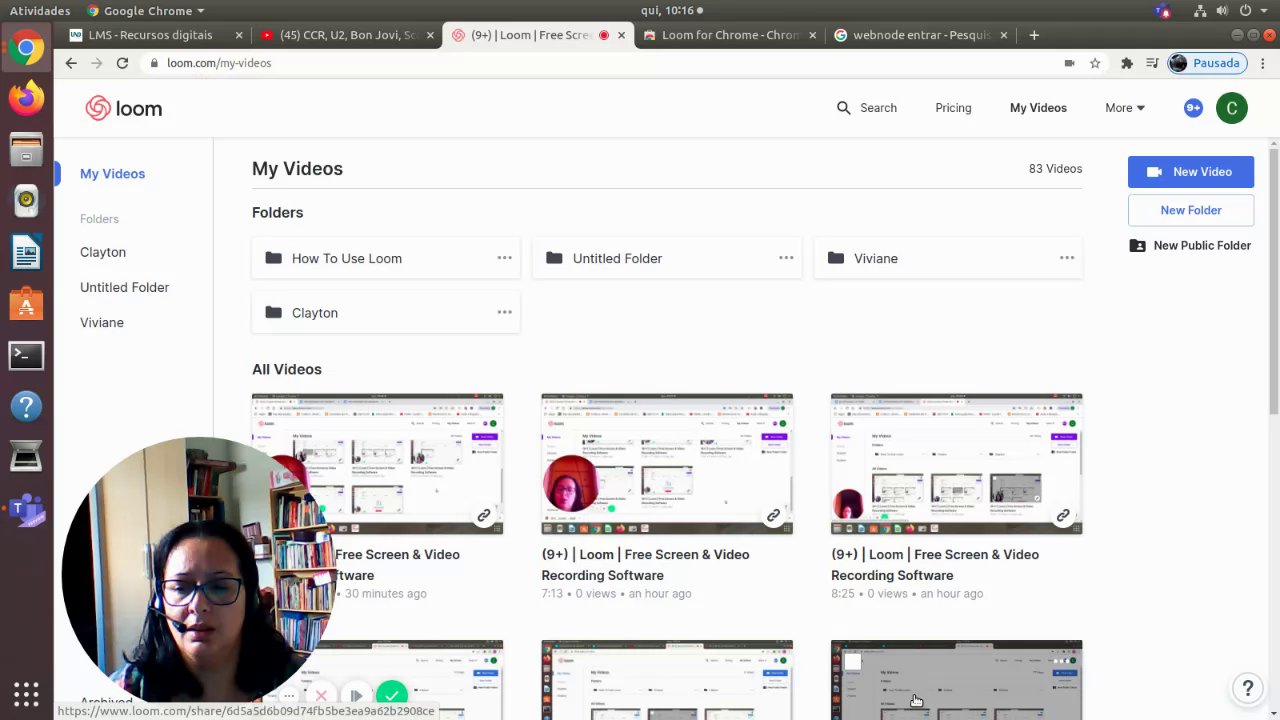
Task: Open the 9+ notifications badge
Action: 1193,108
